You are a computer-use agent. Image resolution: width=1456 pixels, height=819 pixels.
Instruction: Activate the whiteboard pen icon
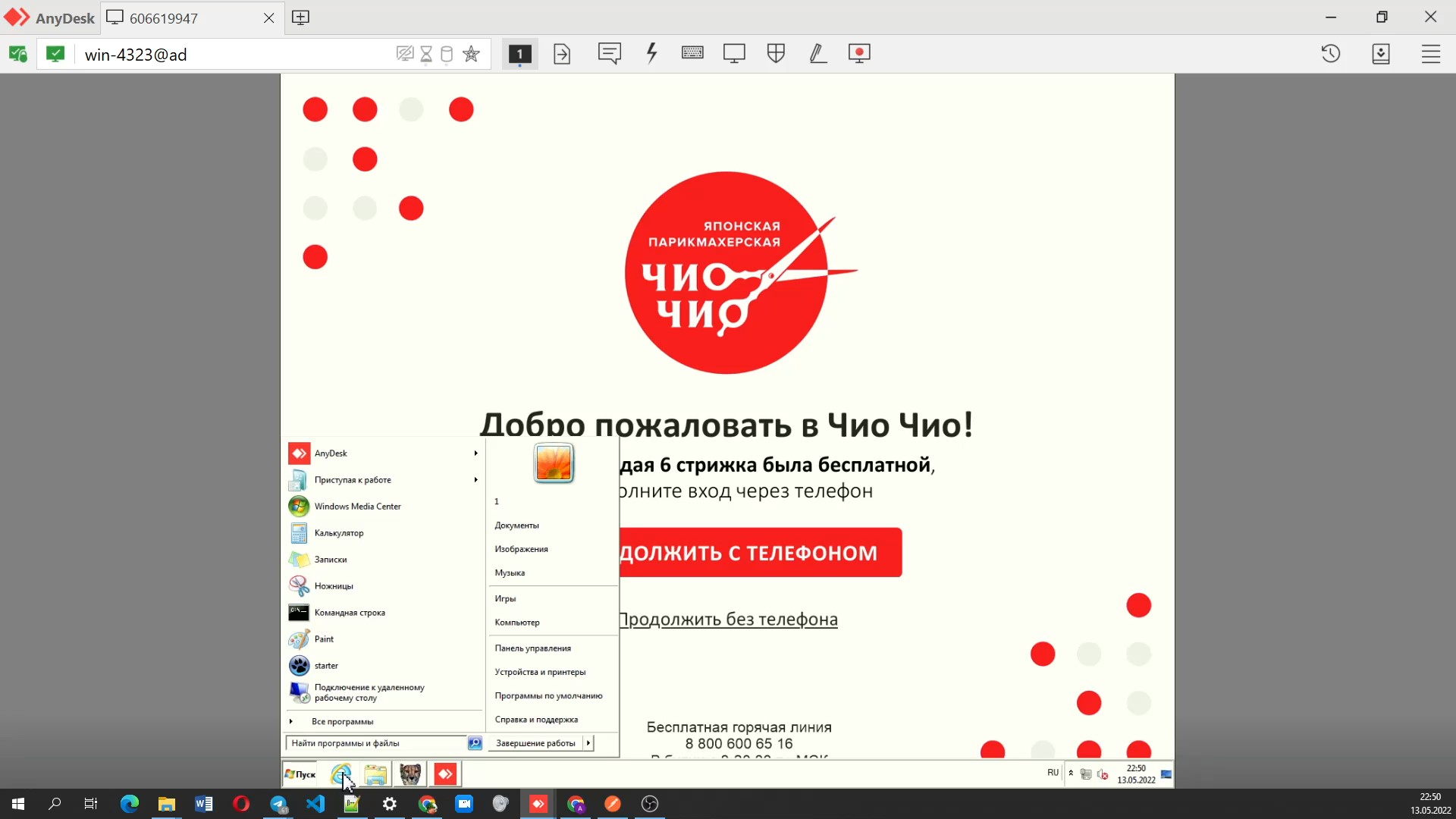(x=817, y=54)
